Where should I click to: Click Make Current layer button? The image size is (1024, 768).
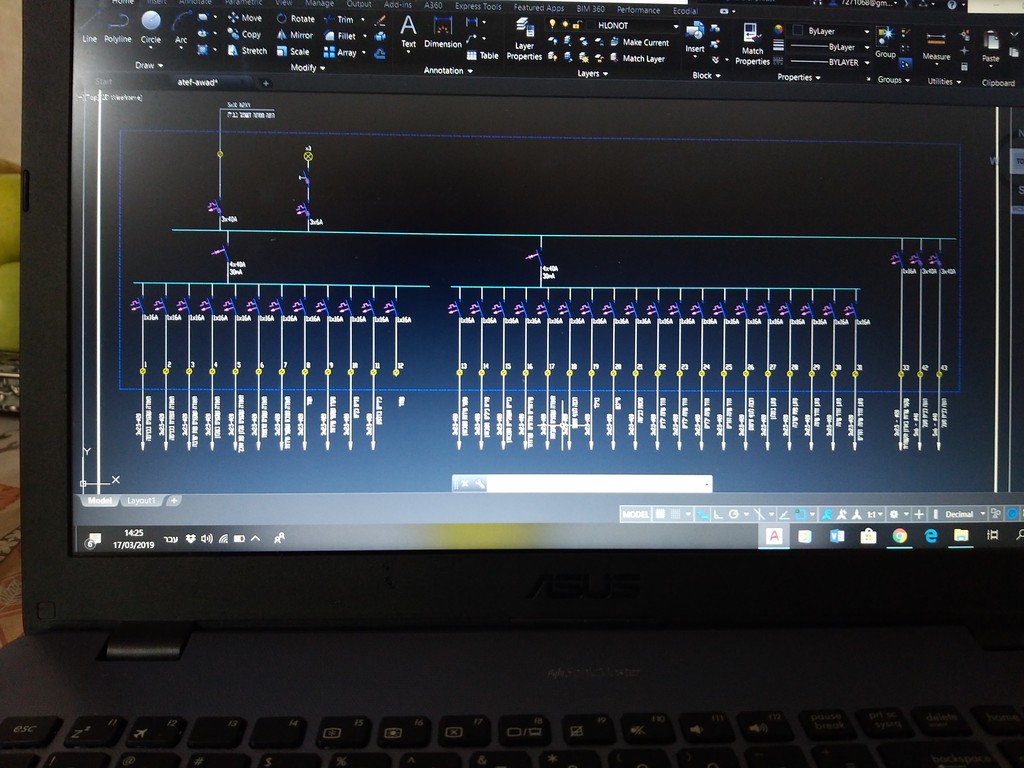pos(639,42)
